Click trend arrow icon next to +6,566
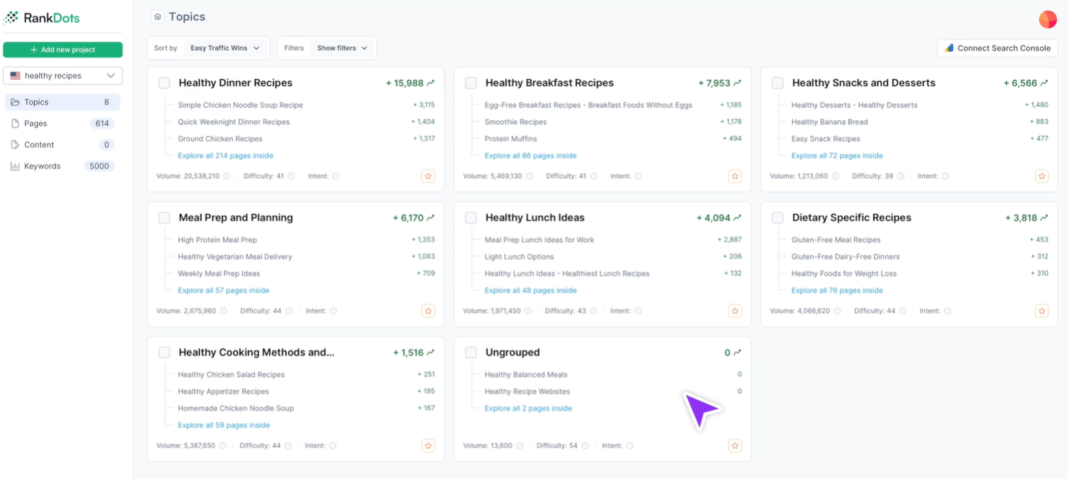 click(1044, 83)
